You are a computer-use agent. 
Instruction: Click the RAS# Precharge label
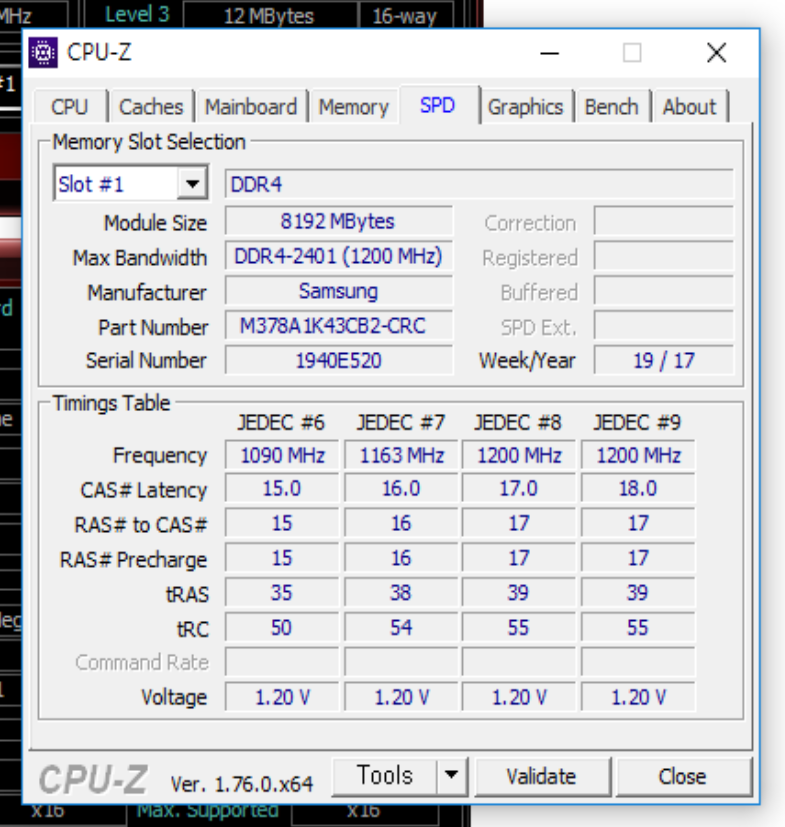point(133,560)
